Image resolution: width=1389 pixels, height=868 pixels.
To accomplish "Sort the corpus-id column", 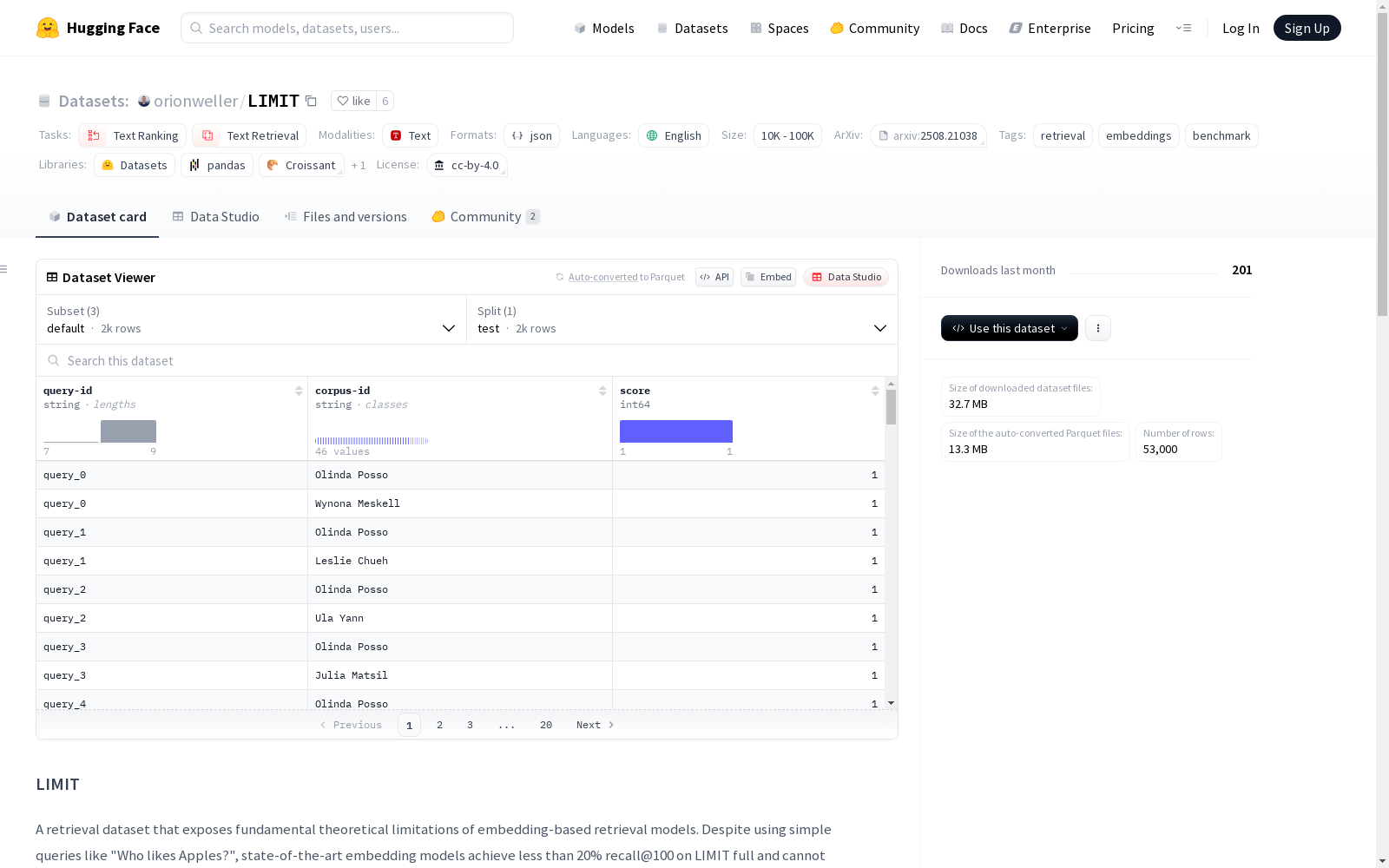I will pyautogui.click(x=602, y=391).
